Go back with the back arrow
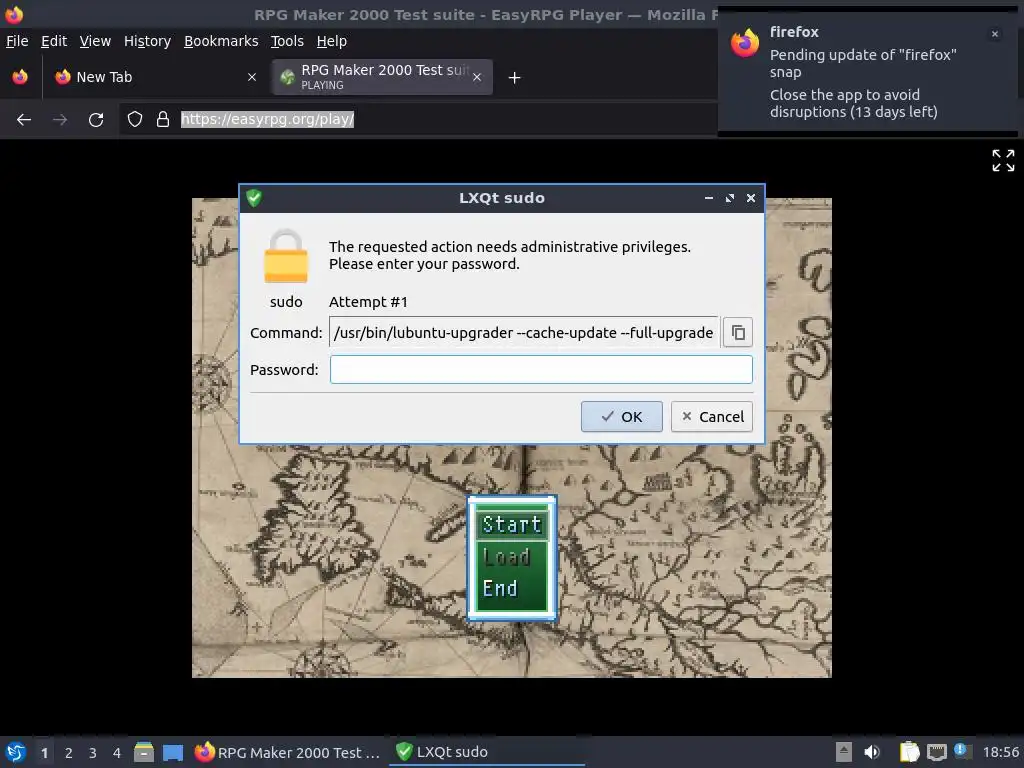 24,120
